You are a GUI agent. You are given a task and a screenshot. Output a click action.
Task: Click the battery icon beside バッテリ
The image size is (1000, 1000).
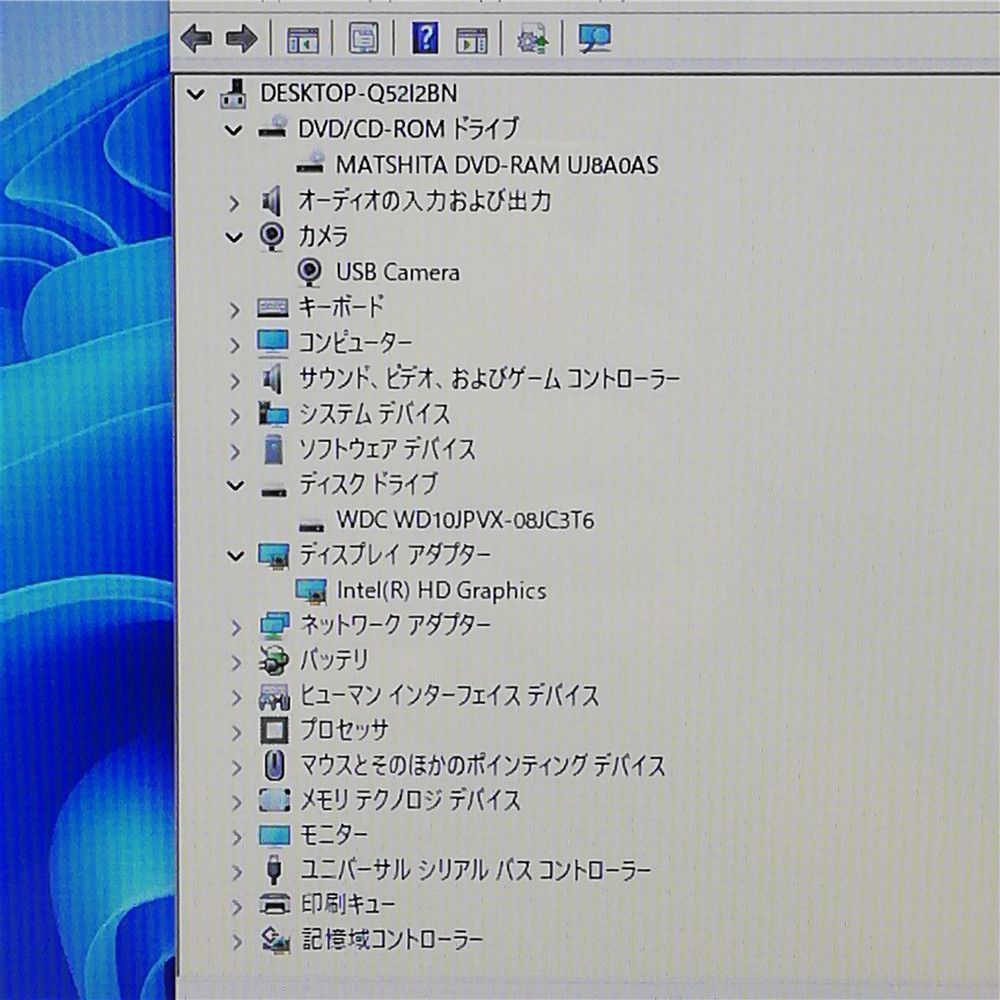tap(274, 660)
